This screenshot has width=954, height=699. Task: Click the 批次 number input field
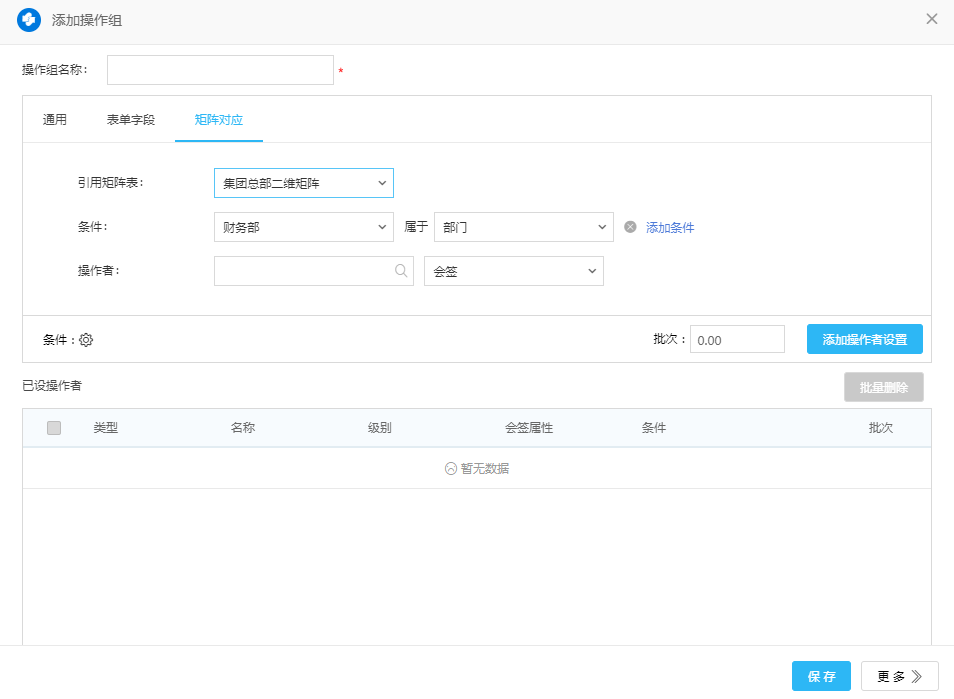pos(737,340)
